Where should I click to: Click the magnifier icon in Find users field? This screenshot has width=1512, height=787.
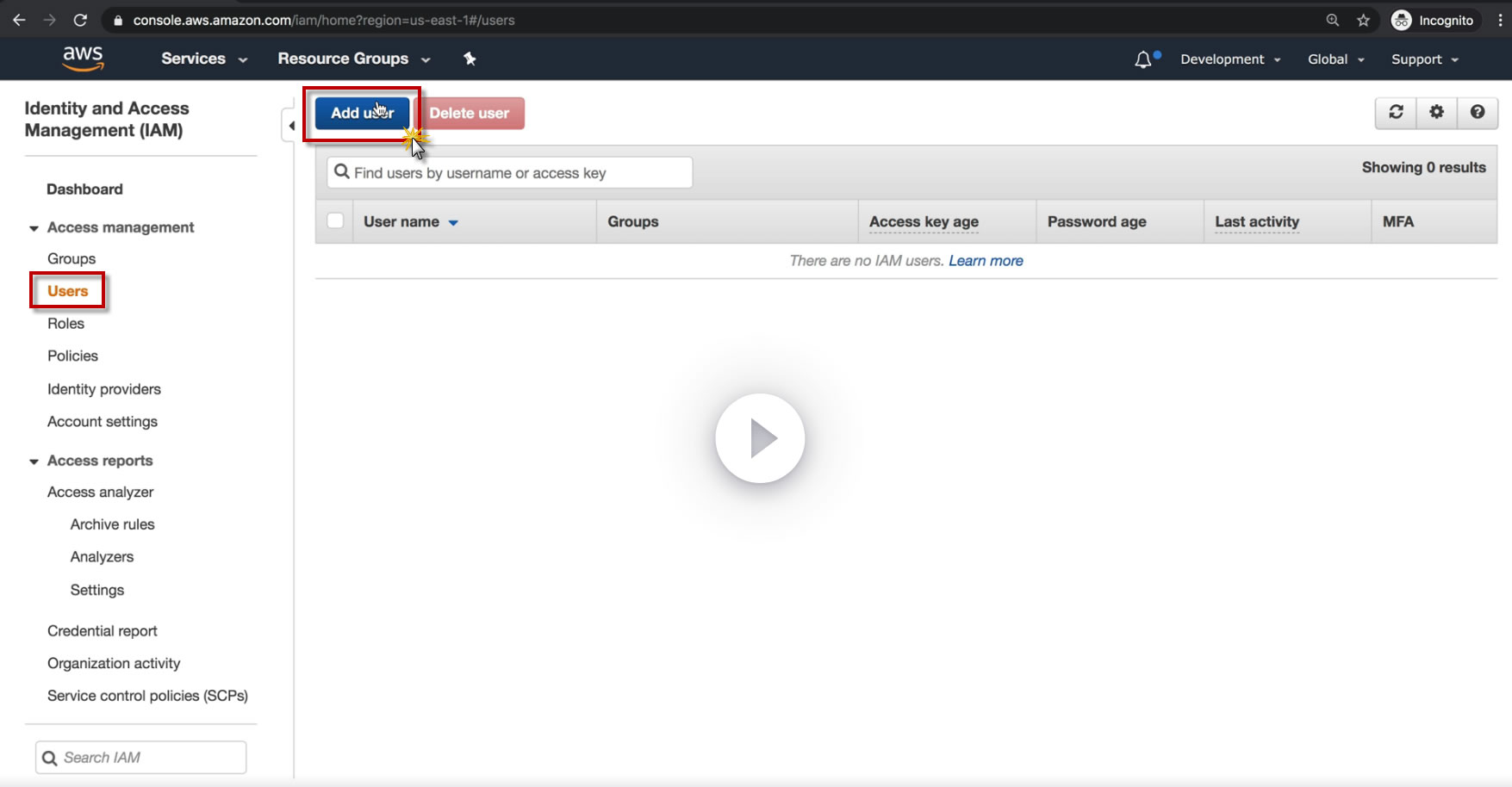342,172
